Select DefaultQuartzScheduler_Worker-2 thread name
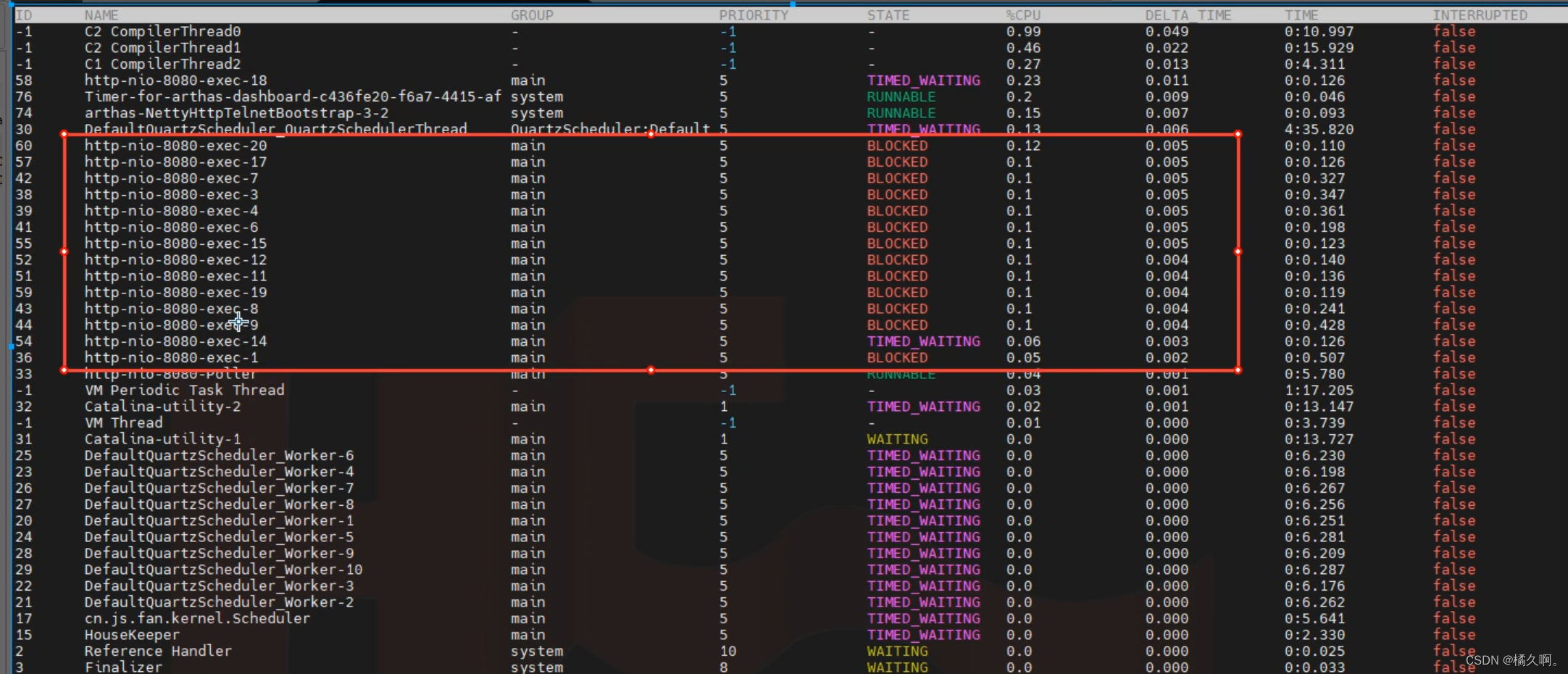1568x674 pixels. click(219, 602)
